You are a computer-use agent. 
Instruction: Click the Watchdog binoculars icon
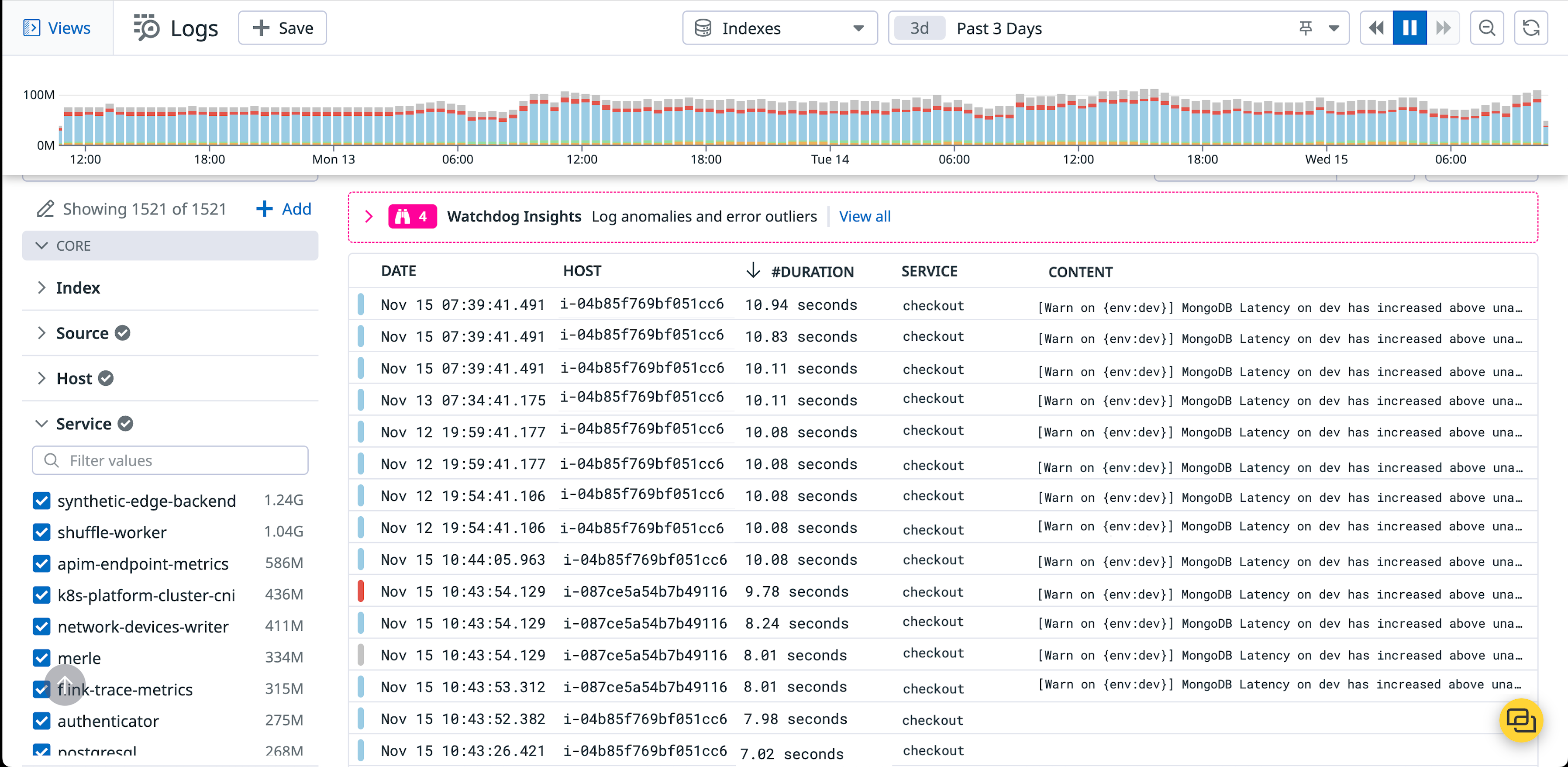(x=403, y=216)
